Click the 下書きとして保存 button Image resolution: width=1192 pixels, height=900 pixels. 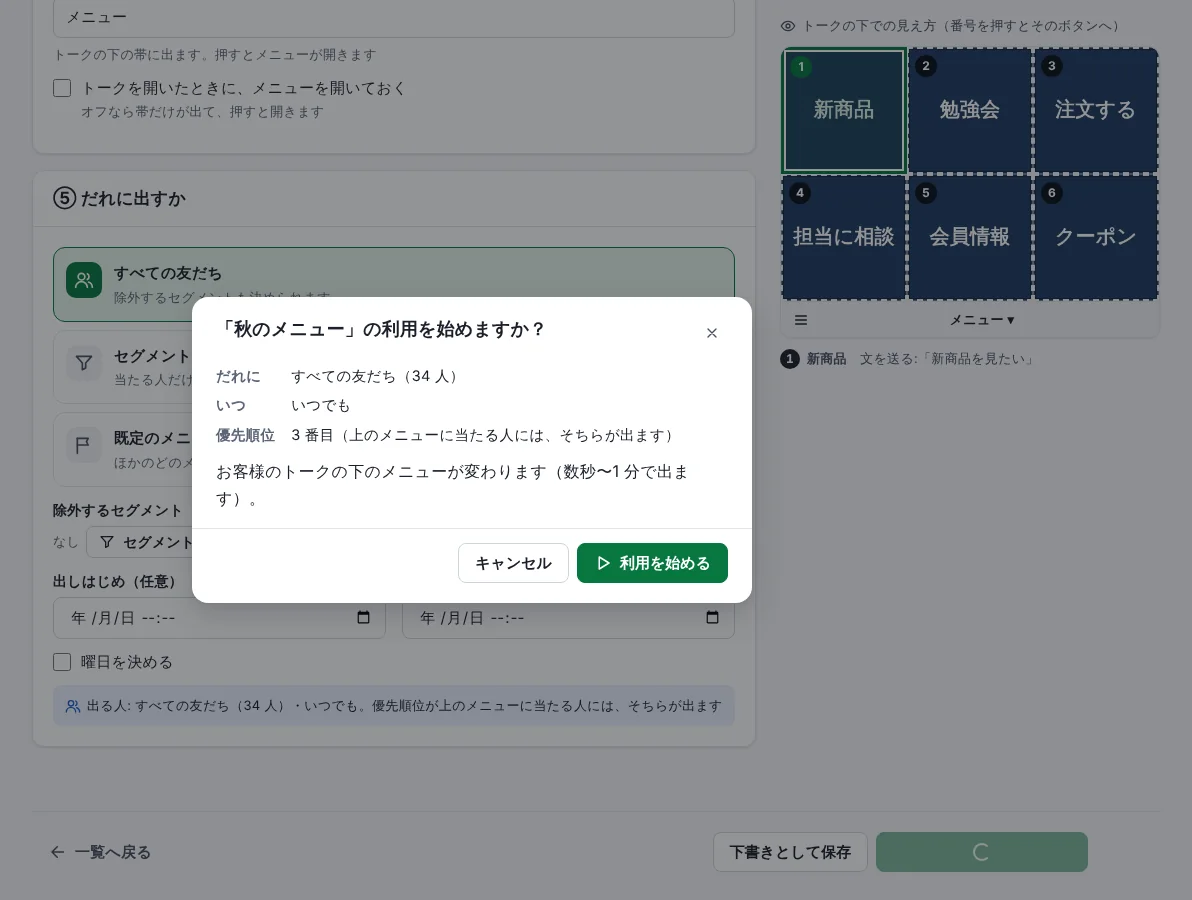[790, 852]
